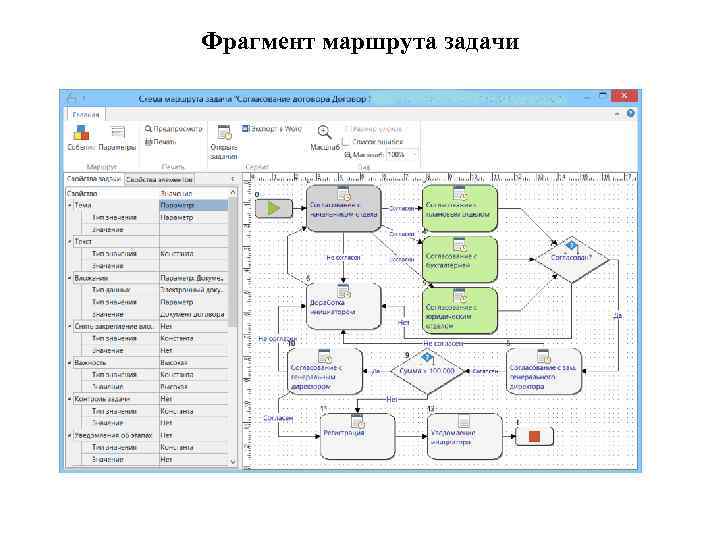Screen dimensions: 720x540
Task: Switch to the Свойства задачи tab
Action: [x=94, y=179]
